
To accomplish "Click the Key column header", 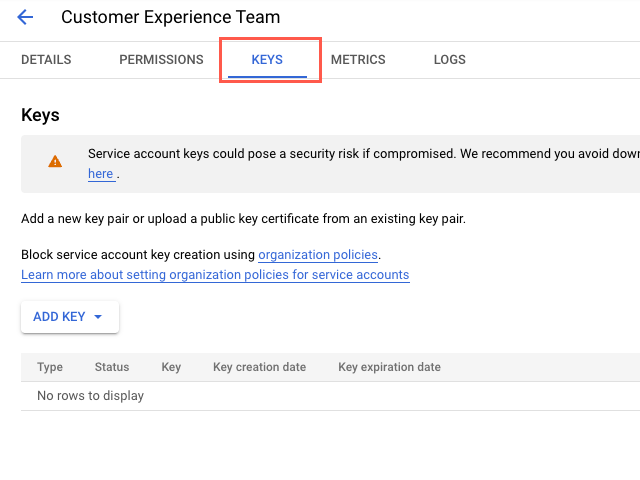I will [x=171, y=367].
